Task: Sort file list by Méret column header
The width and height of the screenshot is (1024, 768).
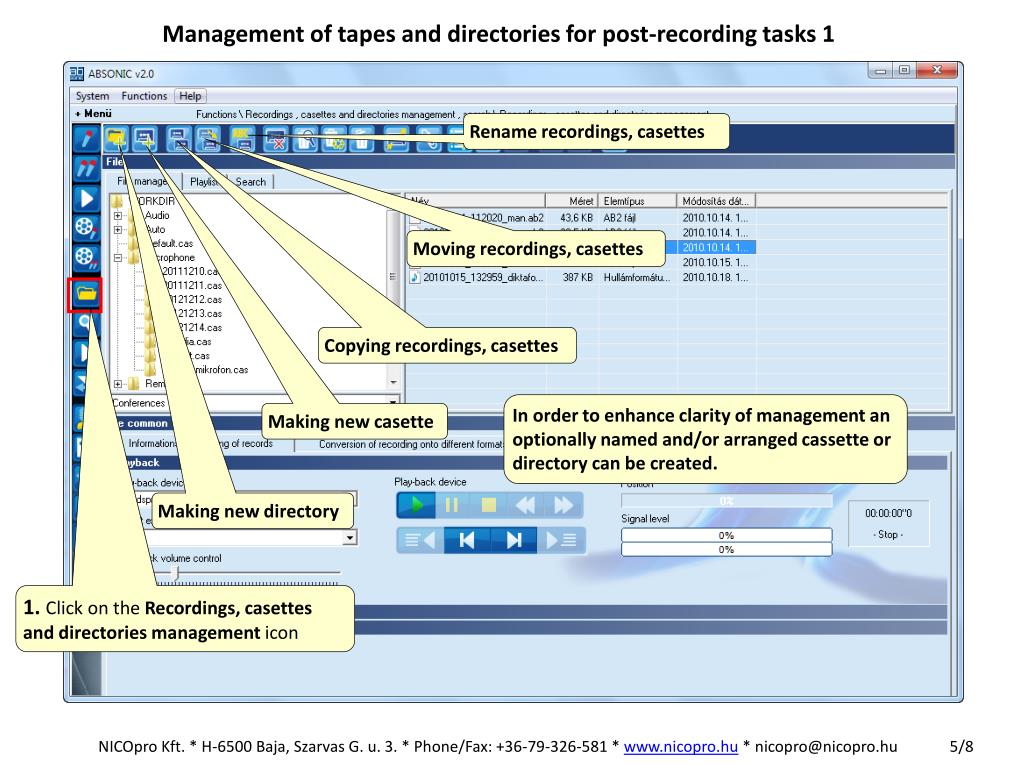Action: click(x=571, y=200)
